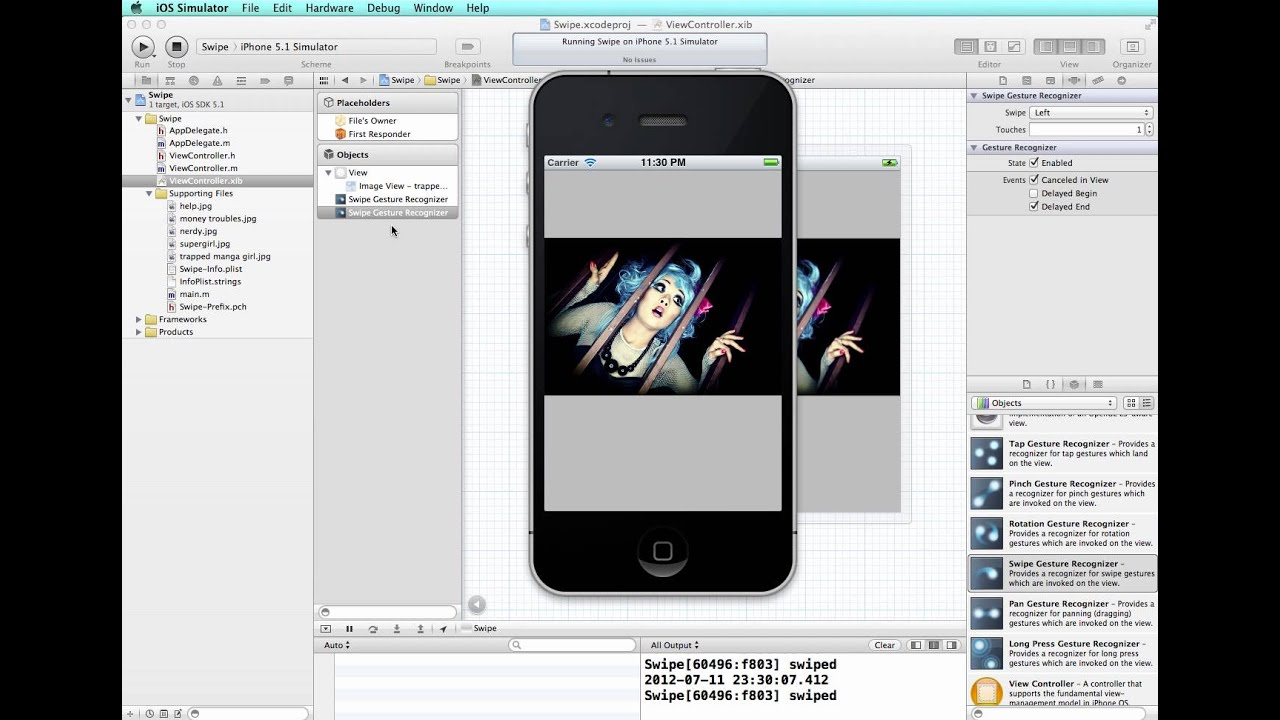Open the Hardware menu
1280x720 pixels.
click(x=329, y=8)
